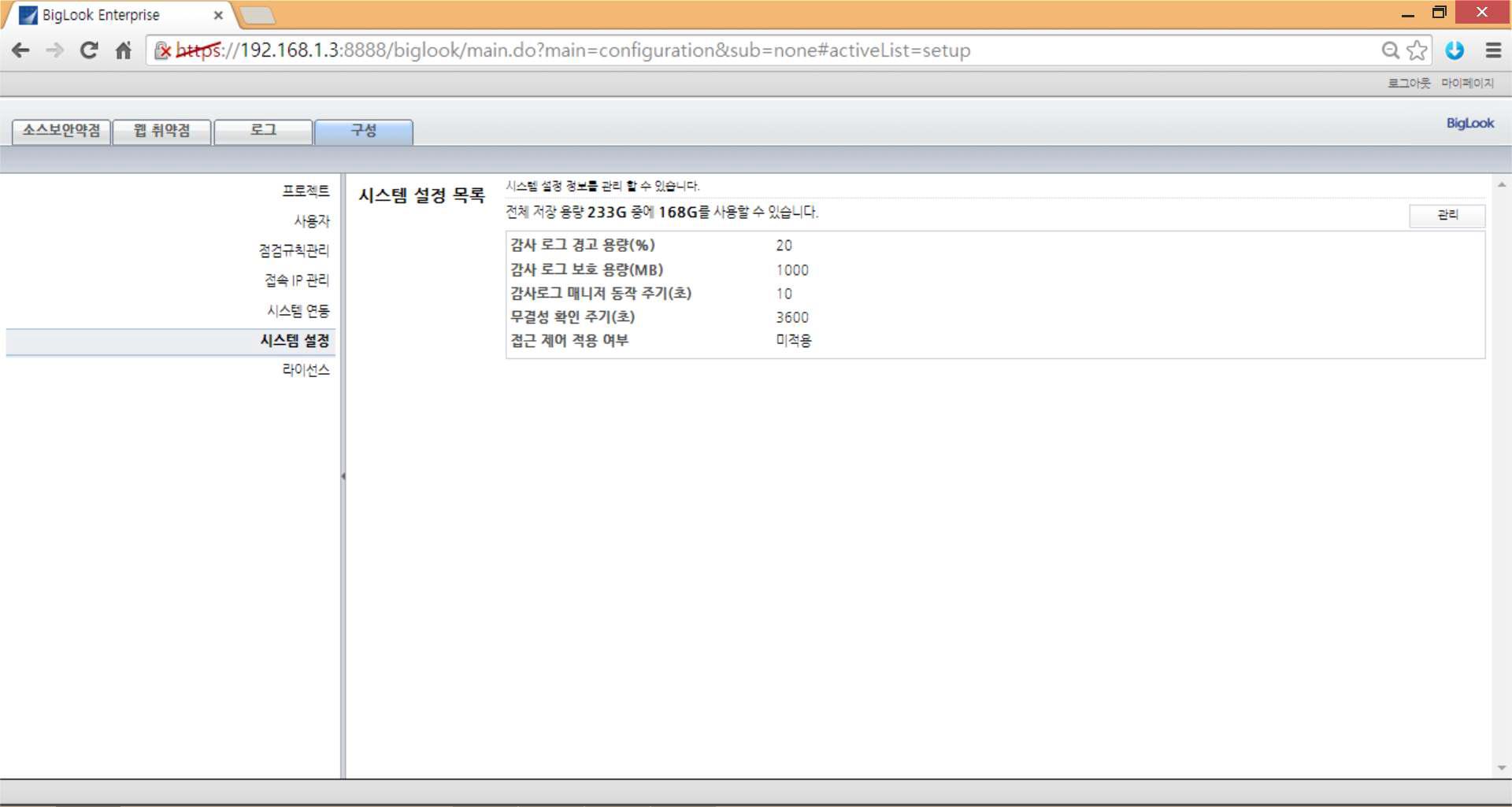Click the 감사로그 매니저 동작 주기(초) label

(x=601, y=293)
